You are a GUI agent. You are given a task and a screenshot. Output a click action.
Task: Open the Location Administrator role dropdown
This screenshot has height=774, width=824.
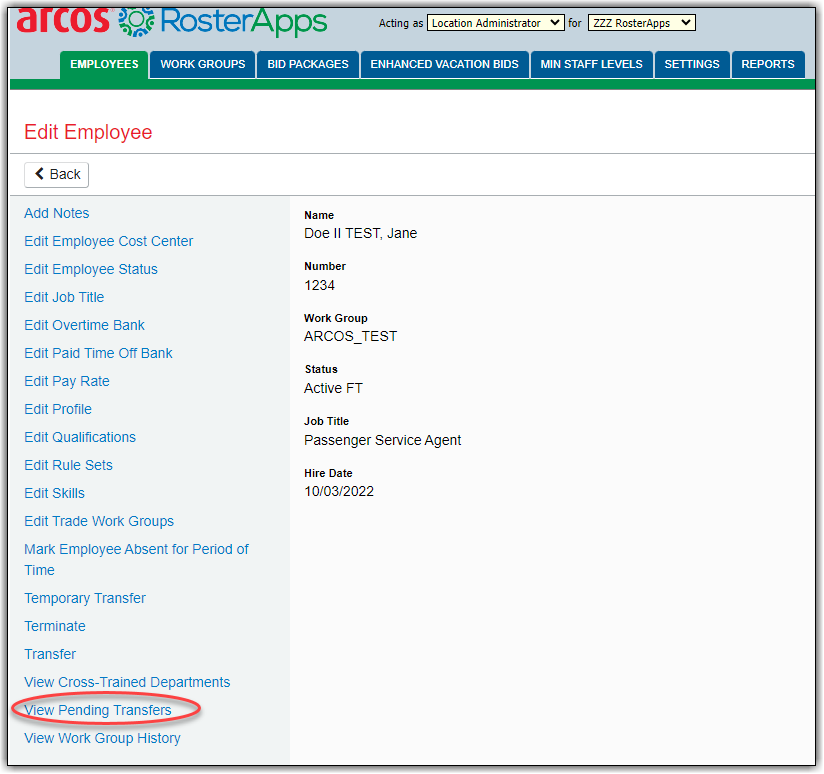click(496, 23)
